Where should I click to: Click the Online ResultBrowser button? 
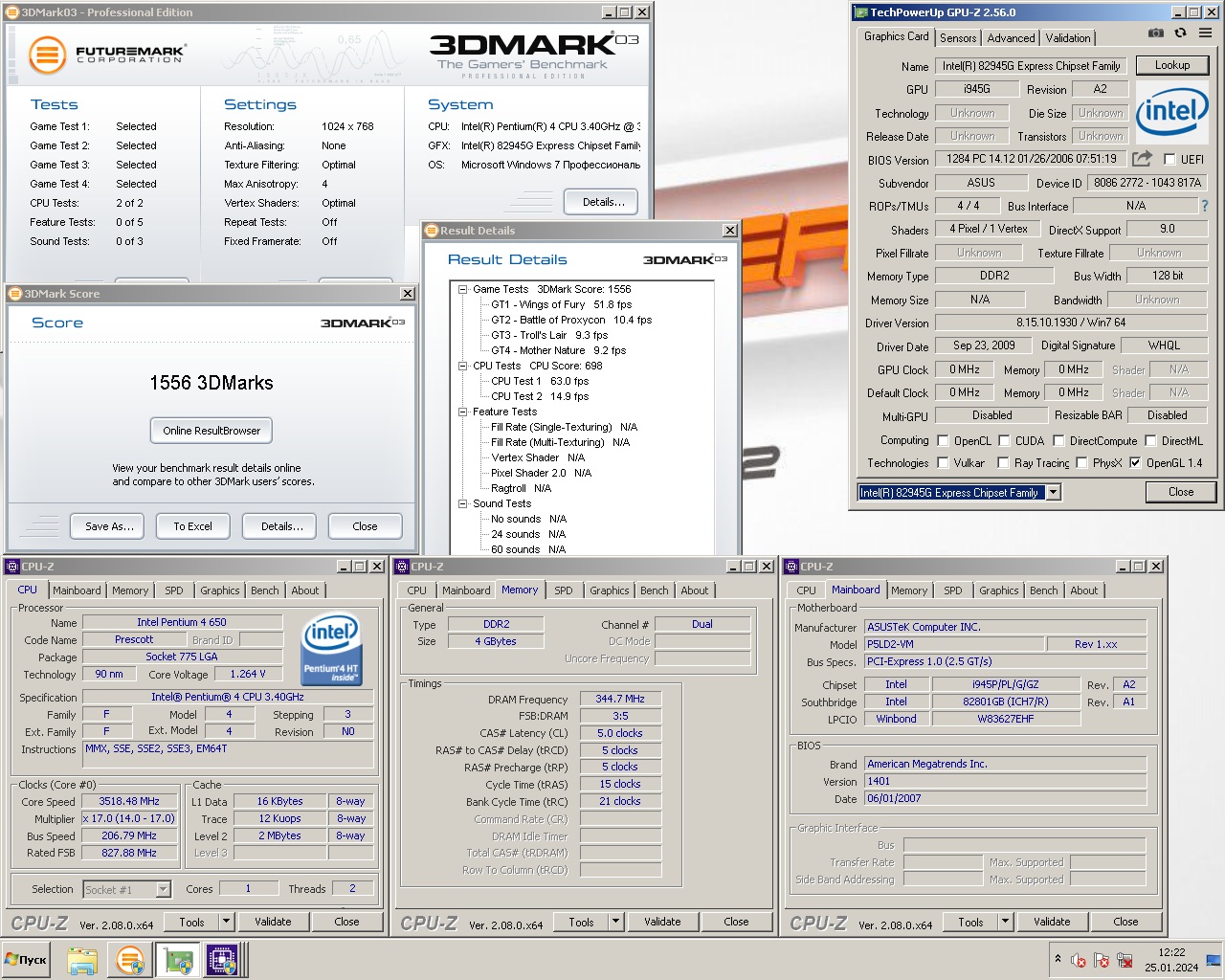point(212,431)
